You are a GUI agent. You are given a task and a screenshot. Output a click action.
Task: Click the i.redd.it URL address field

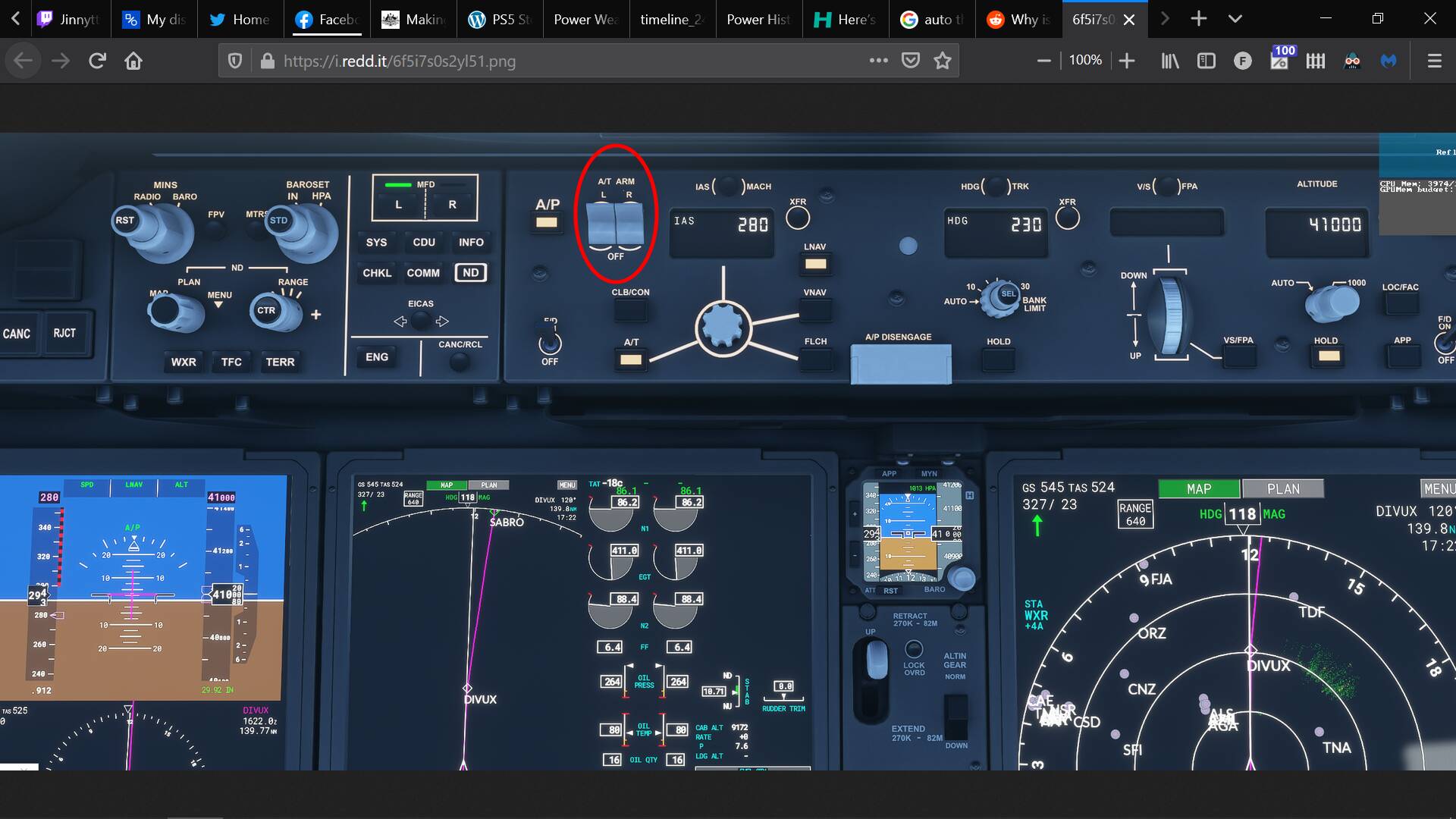[531, 61]
